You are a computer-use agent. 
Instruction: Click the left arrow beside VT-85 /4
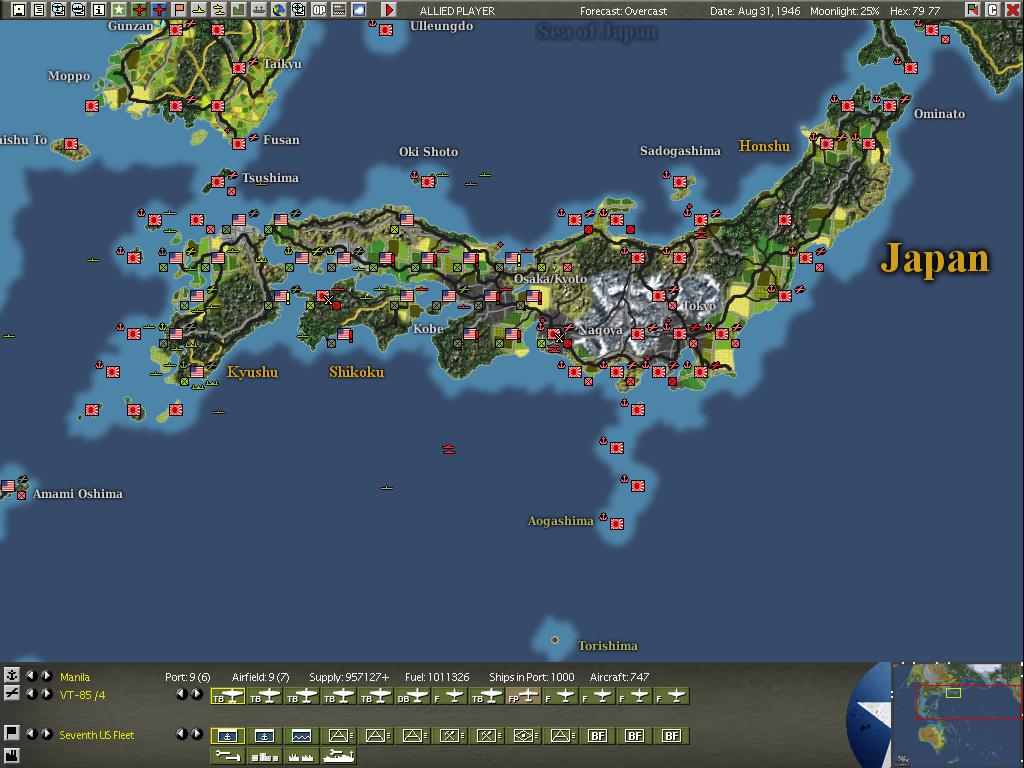pyautogui.click(x=31, y=694)
